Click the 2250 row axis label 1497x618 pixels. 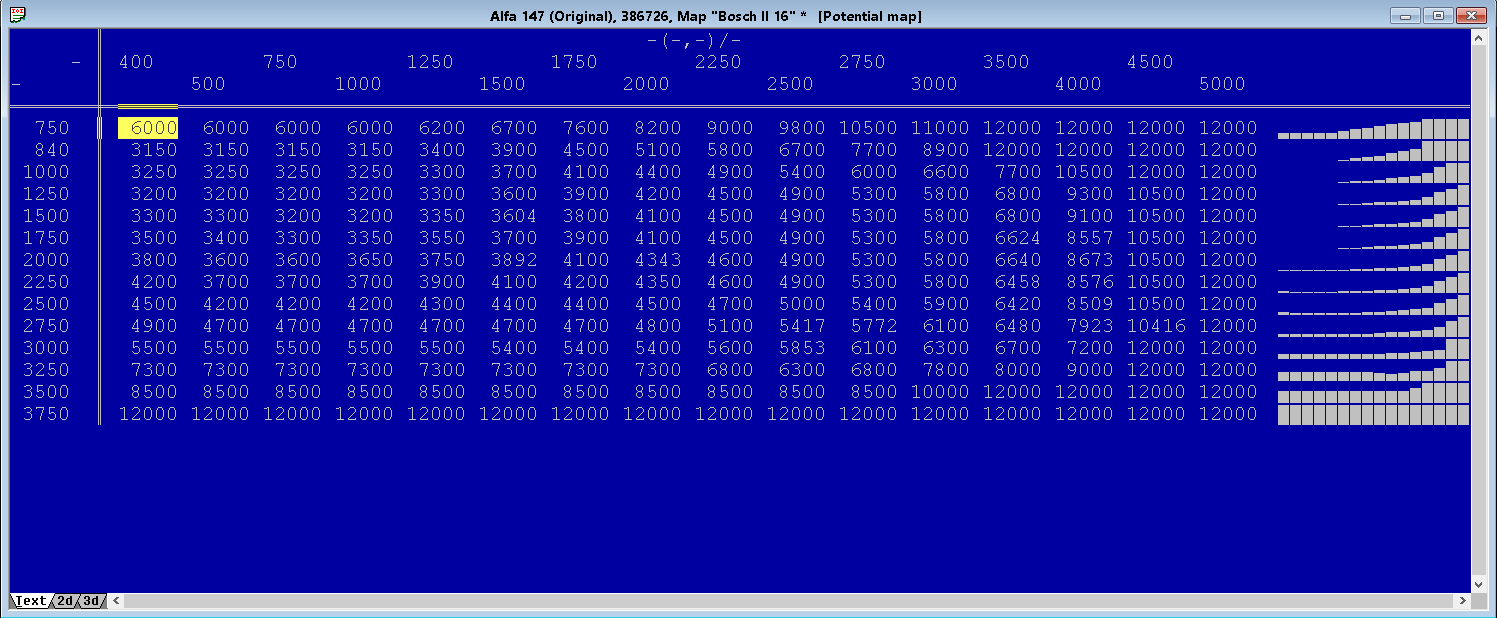(x=46, y=282)
